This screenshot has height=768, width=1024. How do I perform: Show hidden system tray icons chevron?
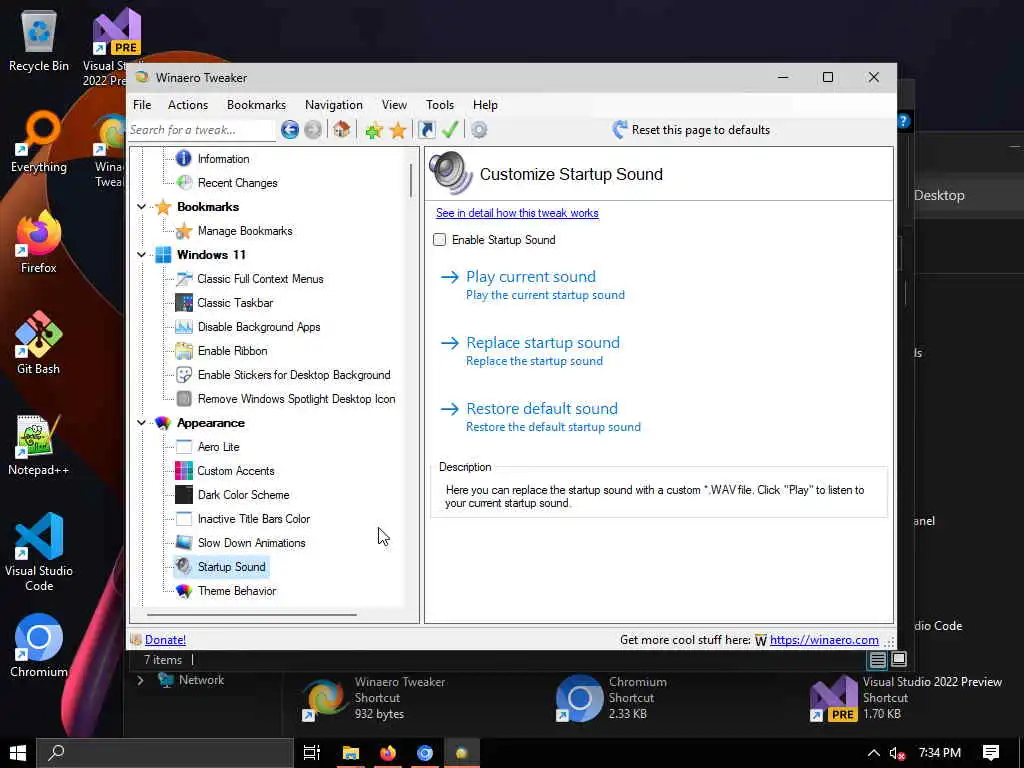[x=873, y=753]
